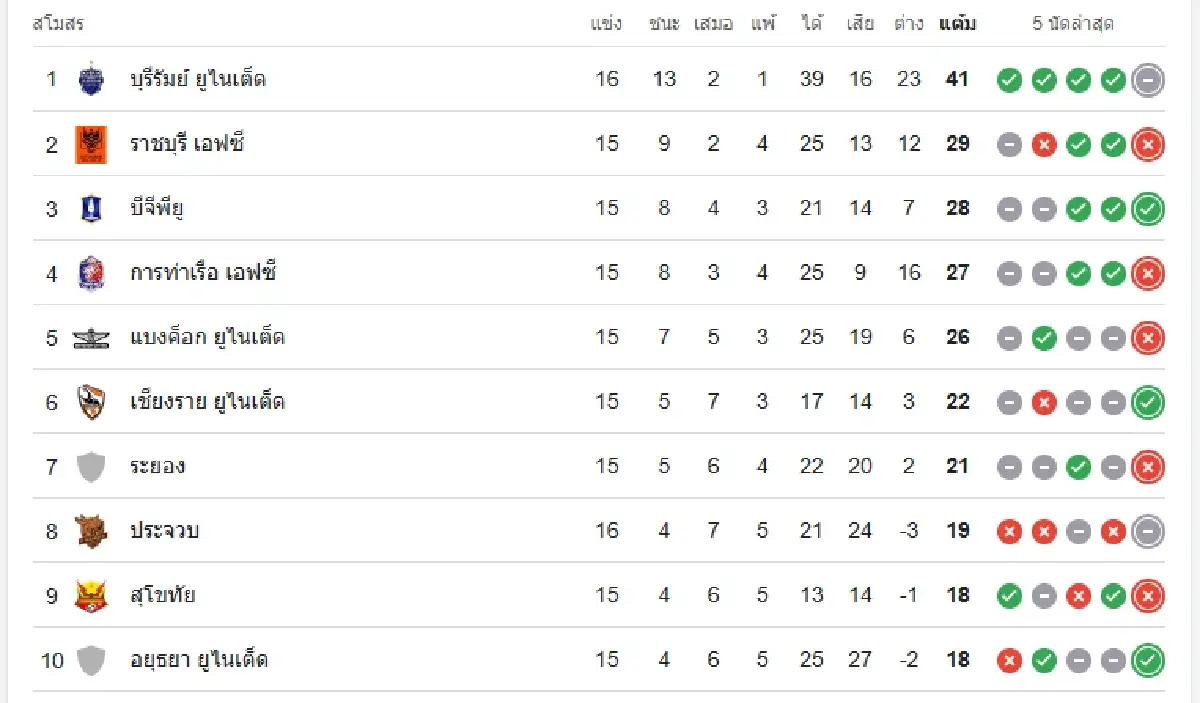The image size is (1200, 703).
Task: Click the BG Pathum United (บีจีพียู) crest
Action: pos(91,208)
